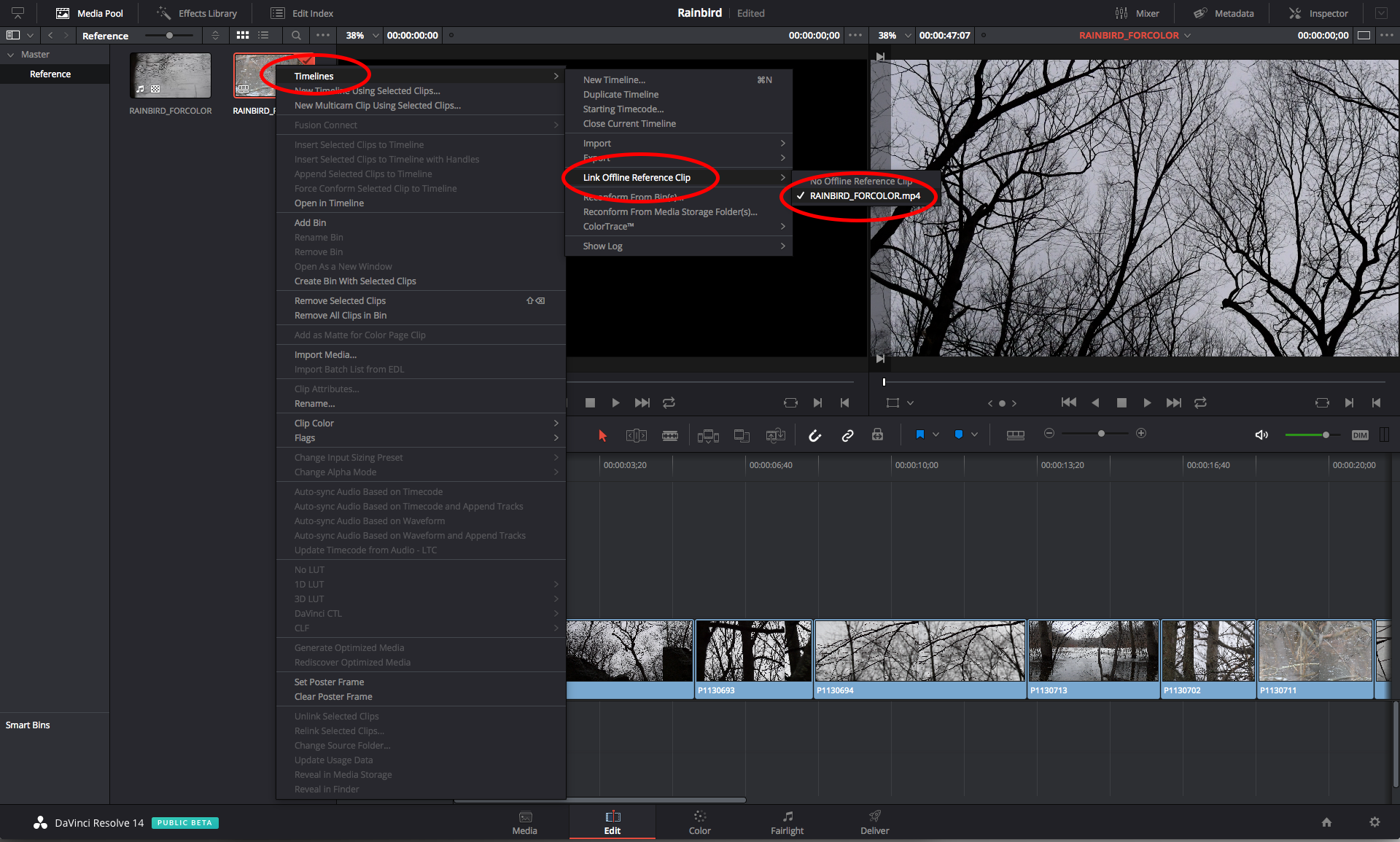
Task: Toggle position lock in the toolbar
Action: 877,434
